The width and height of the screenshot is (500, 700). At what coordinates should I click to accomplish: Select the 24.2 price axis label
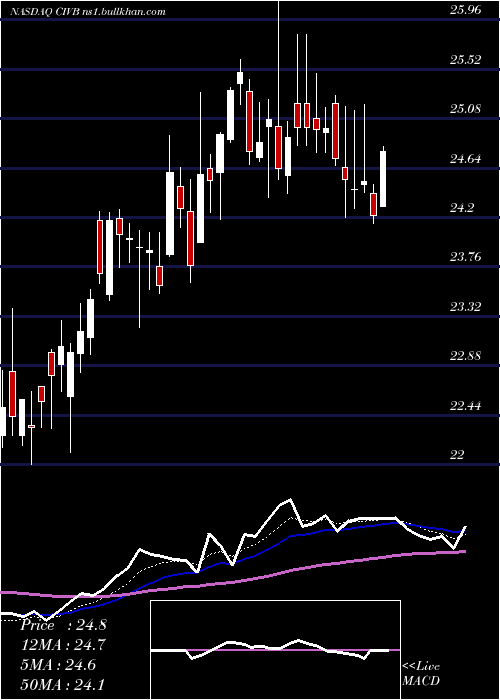[x=462, y=208]
